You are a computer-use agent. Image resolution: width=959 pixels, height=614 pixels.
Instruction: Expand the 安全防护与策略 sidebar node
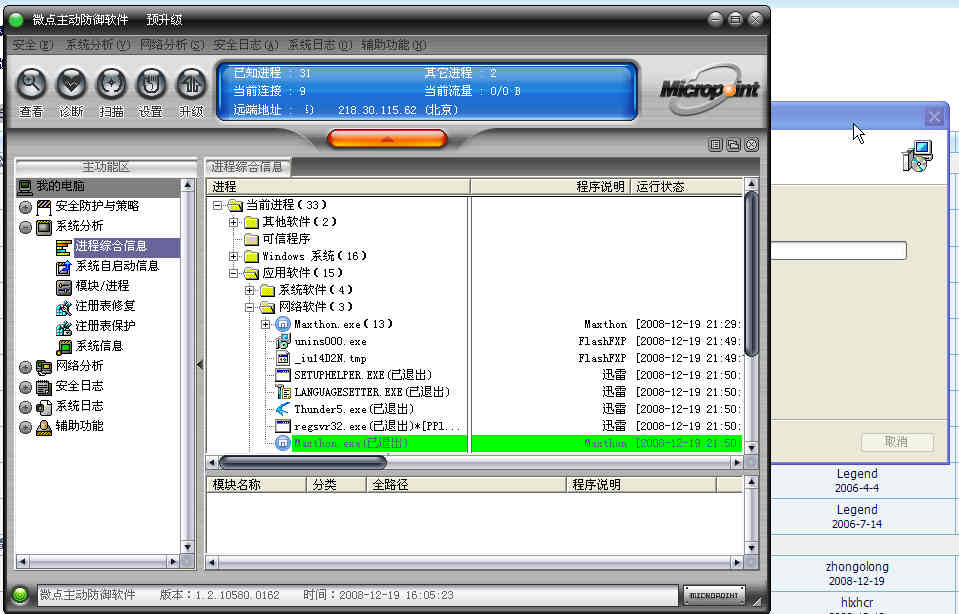(x=25, y=207)
